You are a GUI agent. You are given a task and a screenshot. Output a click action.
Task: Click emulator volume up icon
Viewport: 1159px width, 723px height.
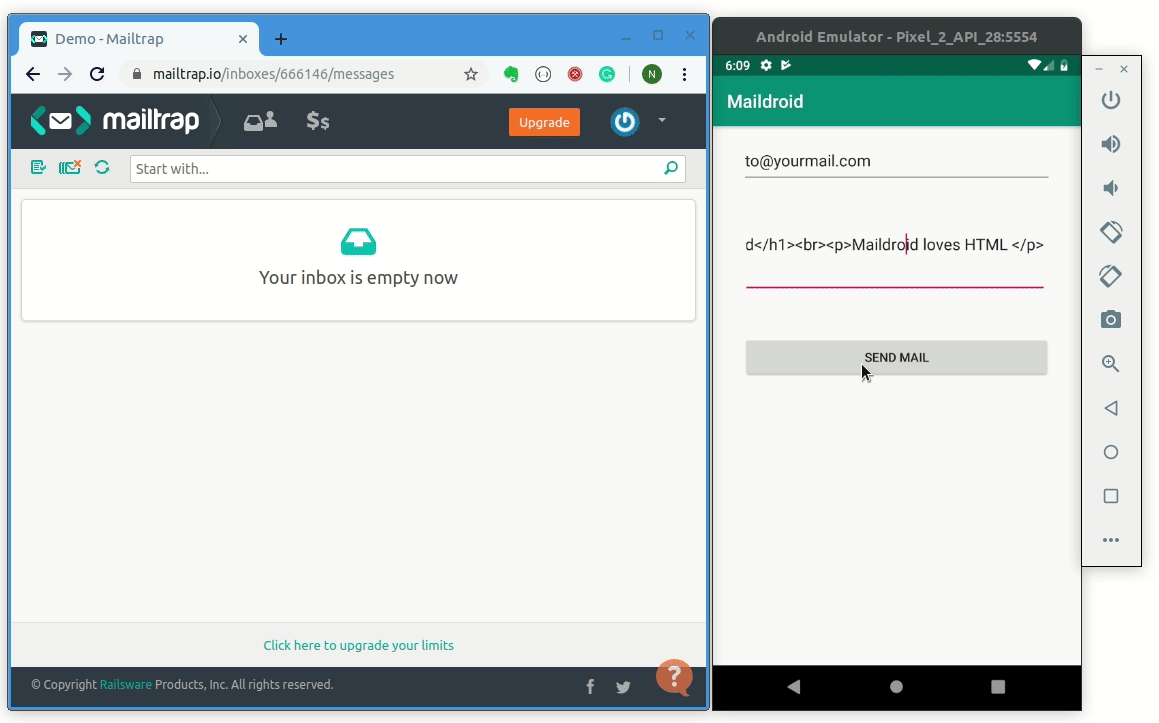coord(1110,144)
